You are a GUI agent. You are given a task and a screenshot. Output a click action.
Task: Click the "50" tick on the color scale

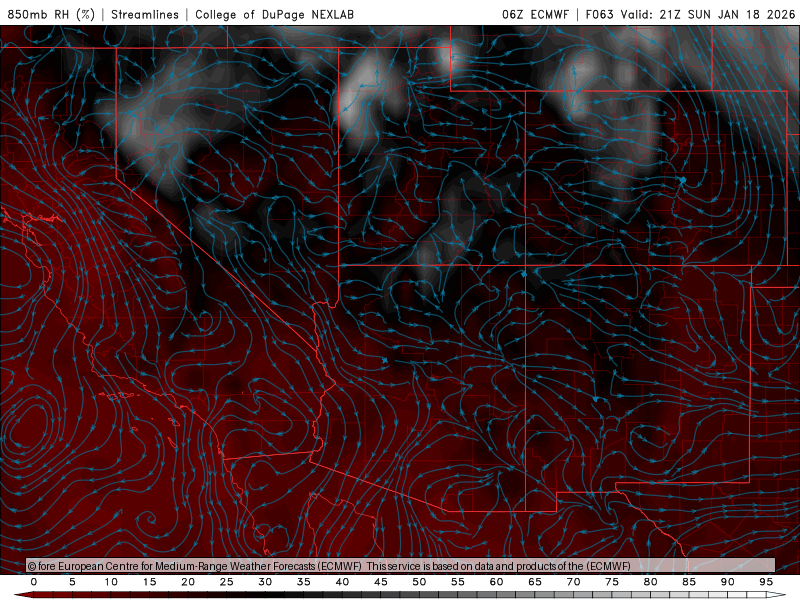click(419, 582)
